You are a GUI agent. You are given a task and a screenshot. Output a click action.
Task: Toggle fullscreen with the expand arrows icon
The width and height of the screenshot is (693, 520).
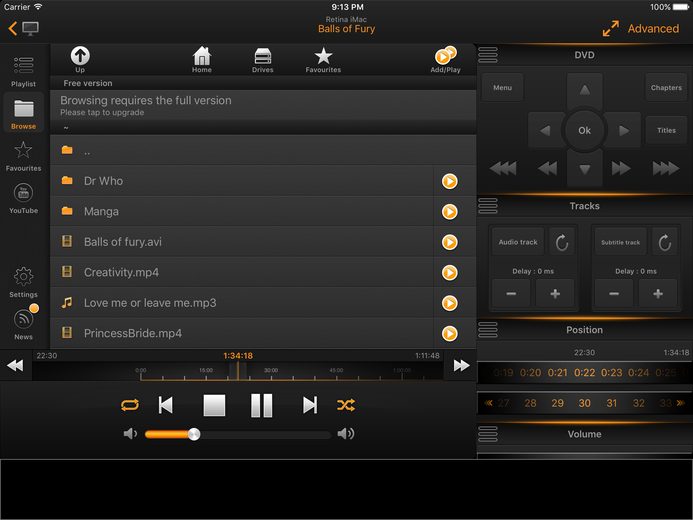pyautogui.click(x=610, y=29)
